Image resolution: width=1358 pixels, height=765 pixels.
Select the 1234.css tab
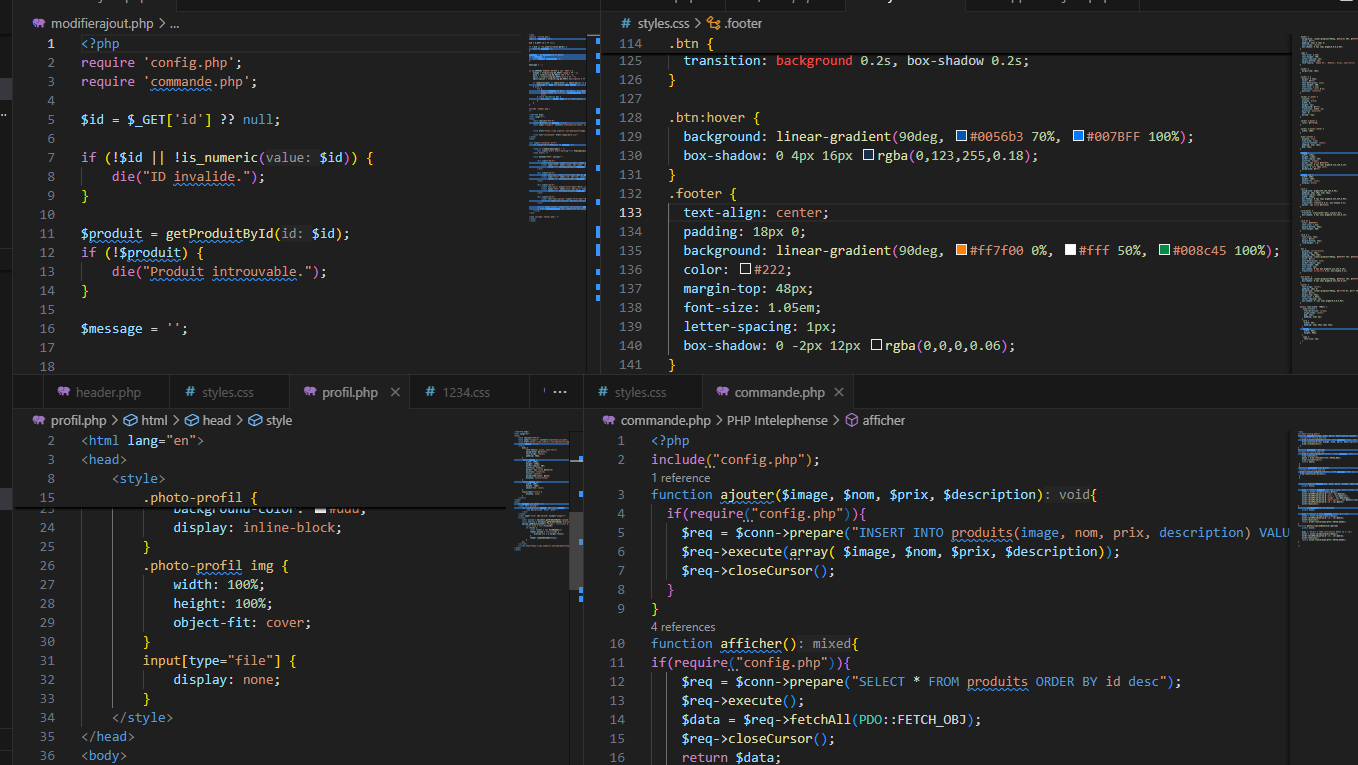click(x=465, y=392)
